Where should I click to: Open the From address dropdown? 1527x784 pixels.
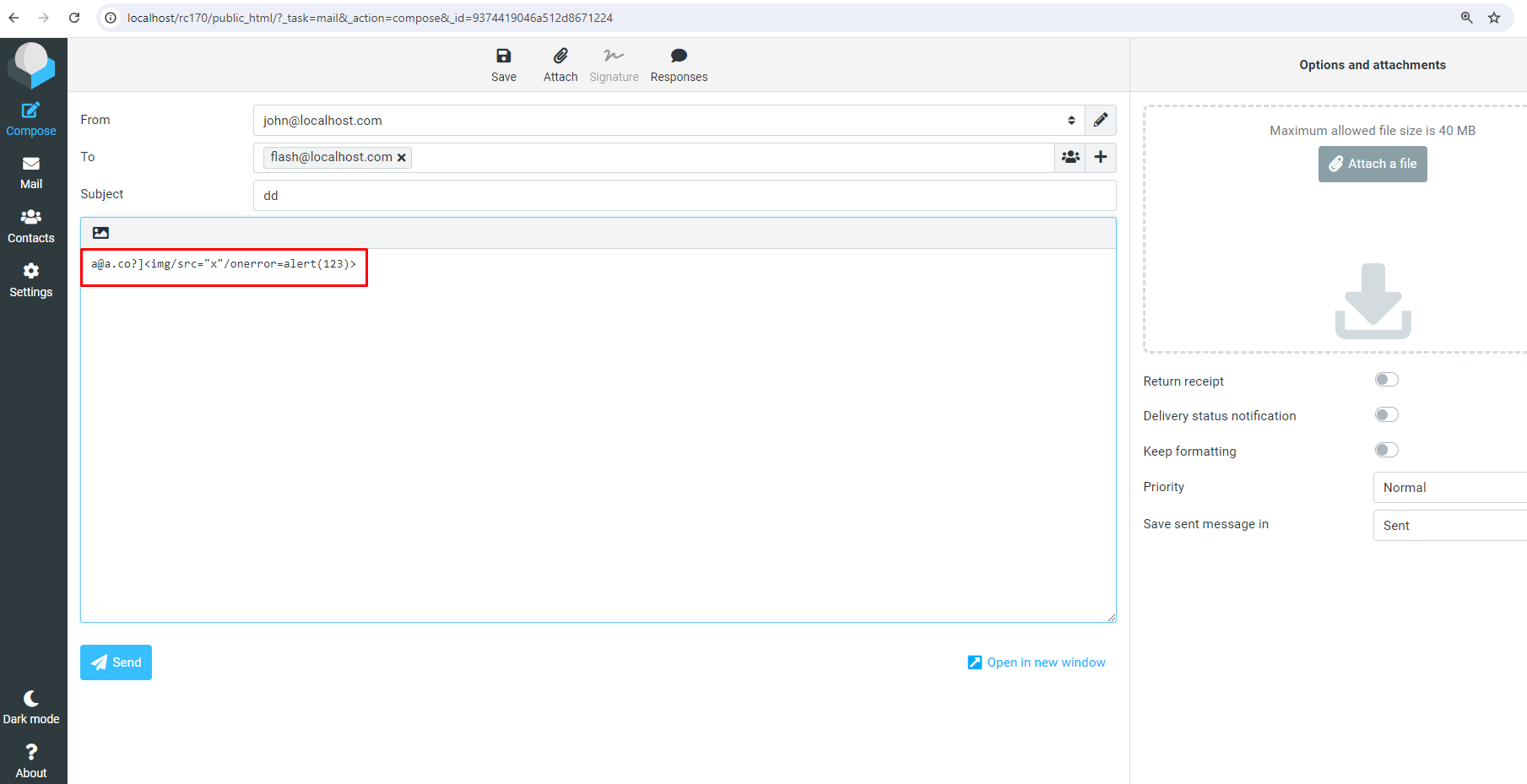coord(669,120)
